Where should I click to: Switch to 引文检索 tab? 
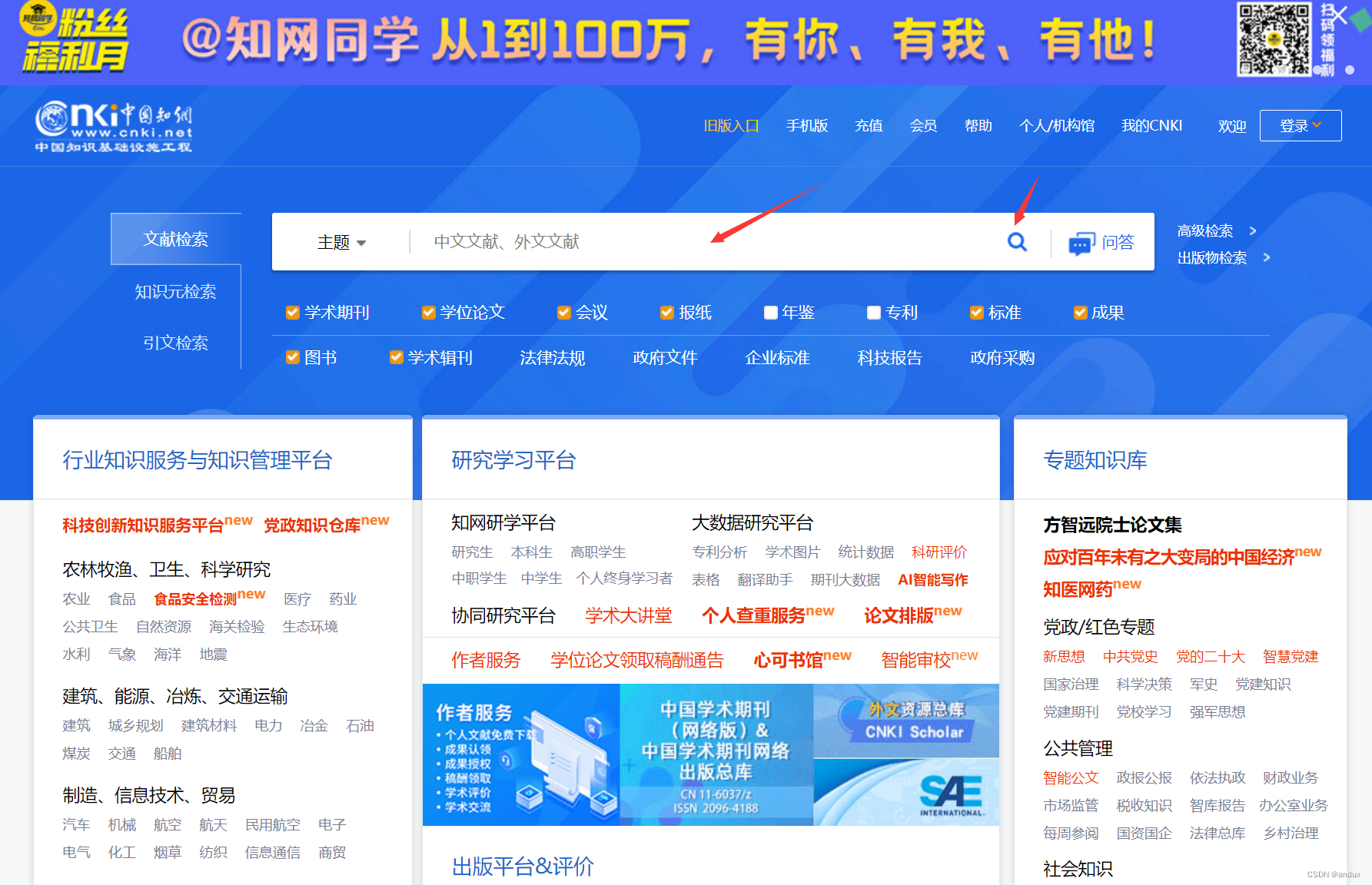coord(175,343)
